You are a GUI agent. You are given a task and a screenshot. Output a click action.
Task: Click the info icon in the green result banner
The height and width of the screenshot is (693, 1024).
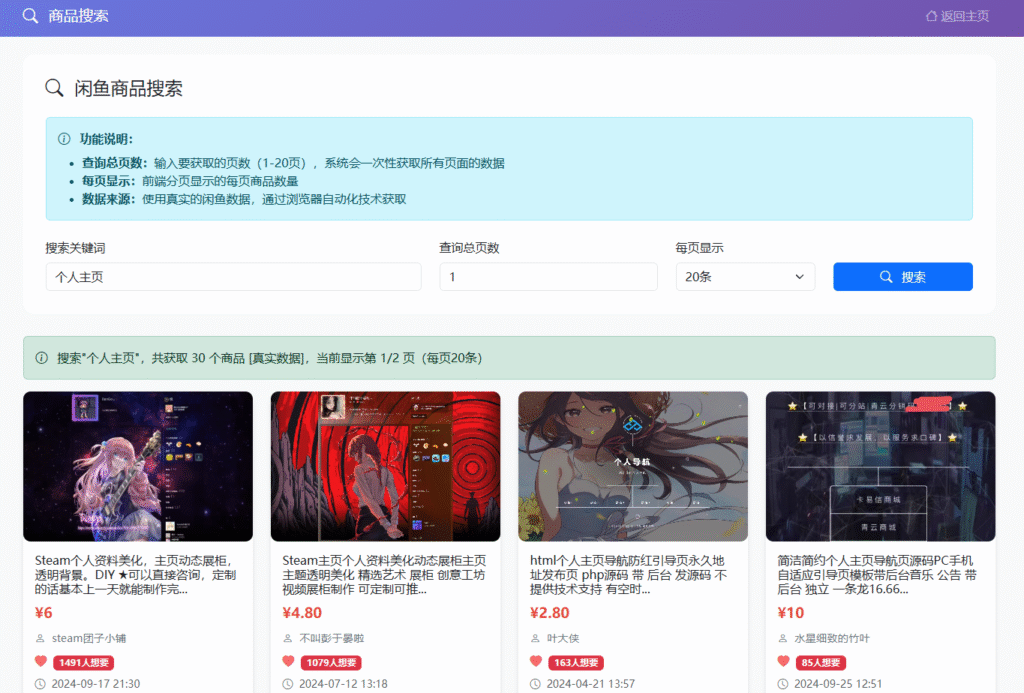[42, 358]
